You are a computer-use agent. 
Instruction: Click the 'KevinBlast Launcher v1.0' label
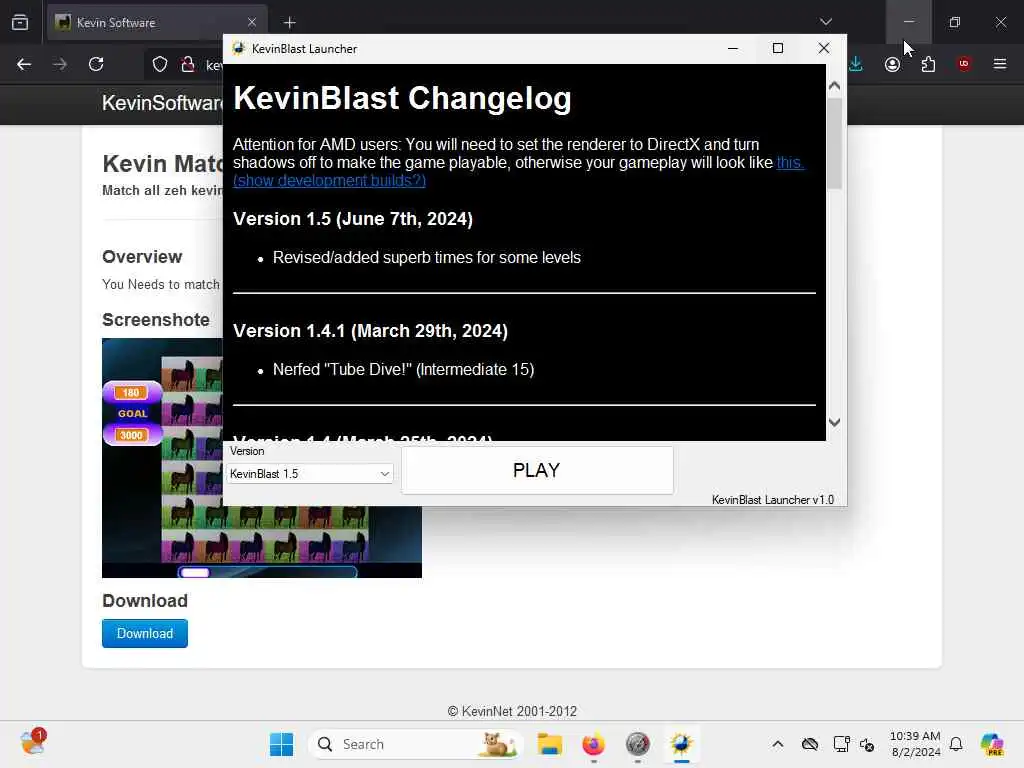[773, 500]
